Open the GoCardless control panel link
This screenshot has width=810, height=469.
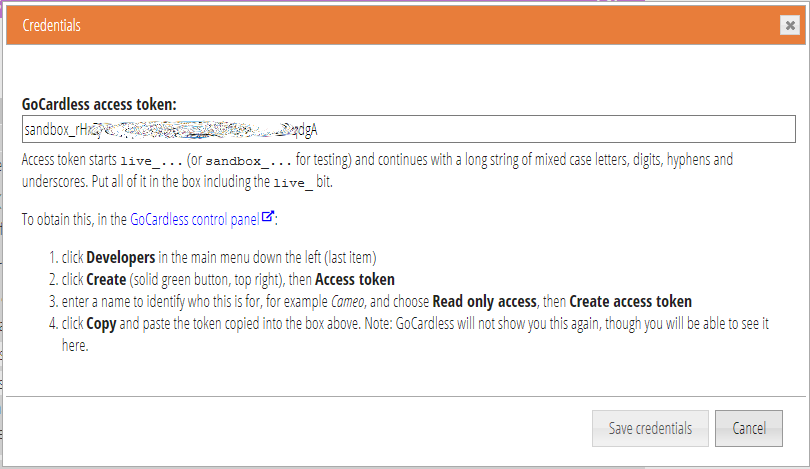pyautogui.click(x=194, y=220)
